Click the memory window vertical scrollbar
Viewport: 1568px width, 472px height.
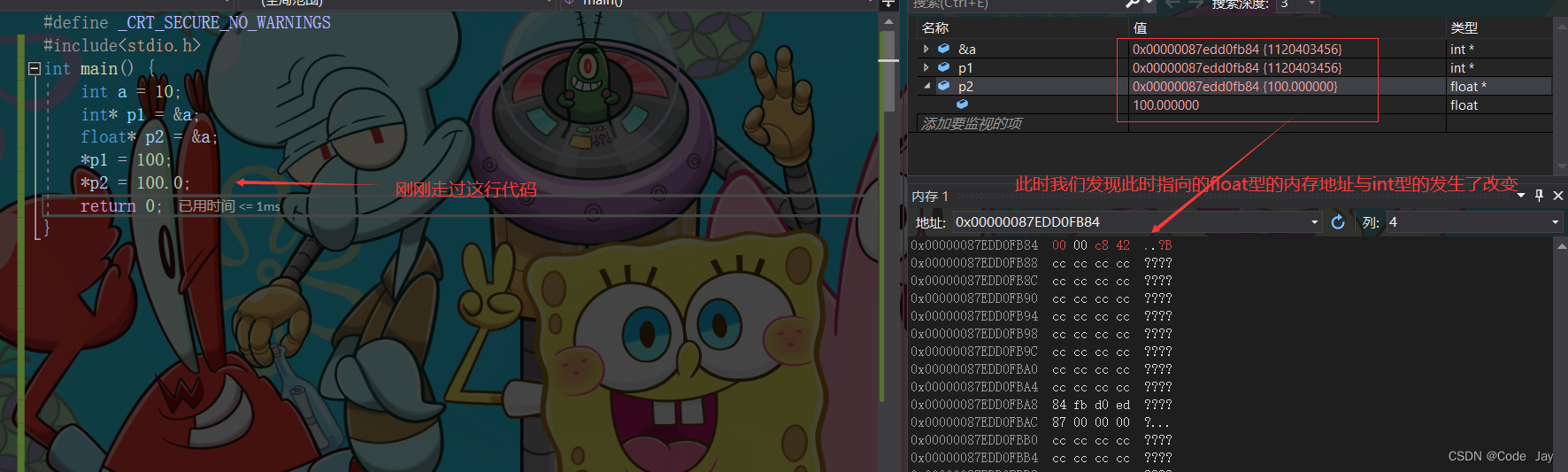tap(1560, 354)
